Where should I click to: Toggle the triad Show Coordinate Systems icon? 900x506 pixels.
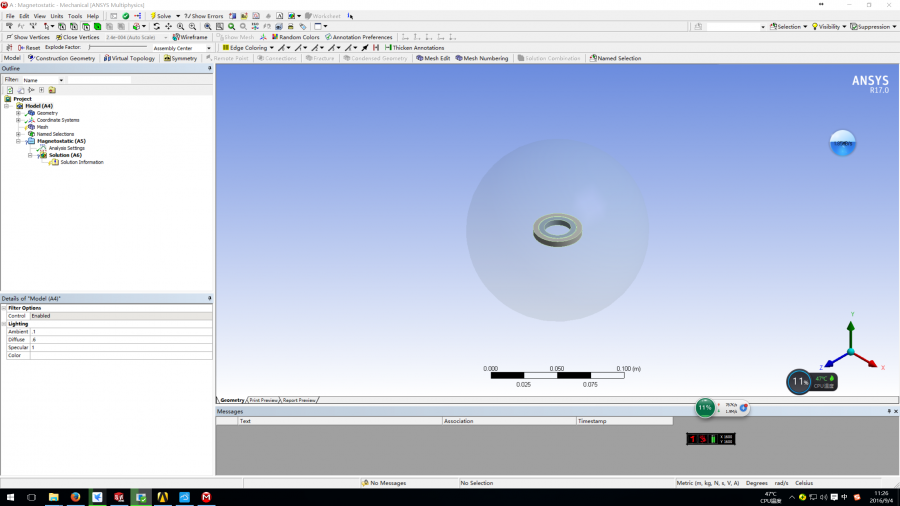click(263, 37)
